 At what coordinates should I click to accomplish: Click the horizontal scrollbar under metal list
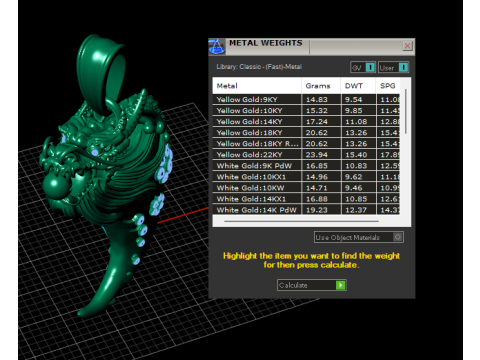pyautogui.click(x=301, y=221)
